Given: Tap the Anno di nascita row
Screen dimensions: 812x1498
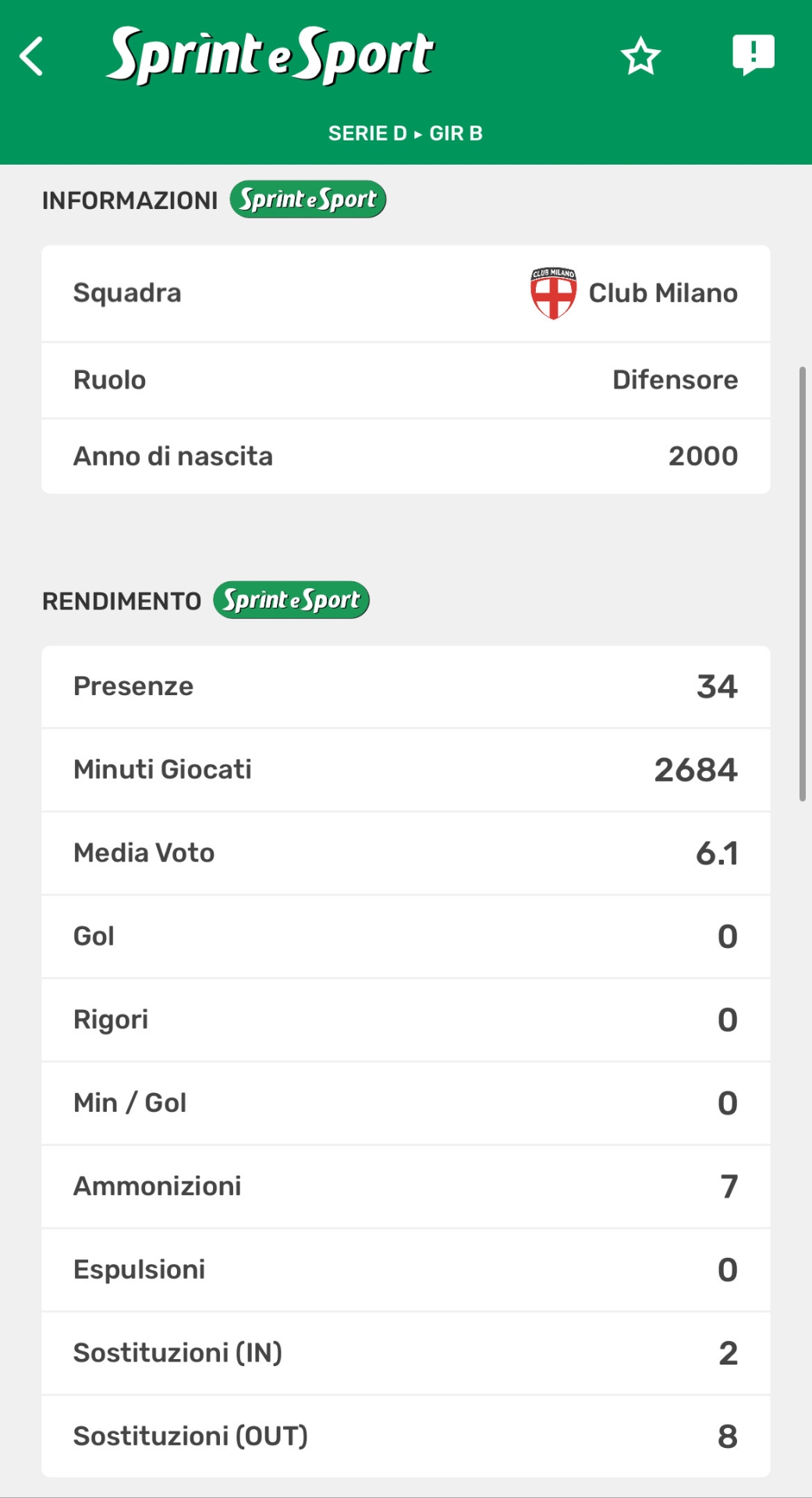Looking at the screenshot, I should coord(406,456).
